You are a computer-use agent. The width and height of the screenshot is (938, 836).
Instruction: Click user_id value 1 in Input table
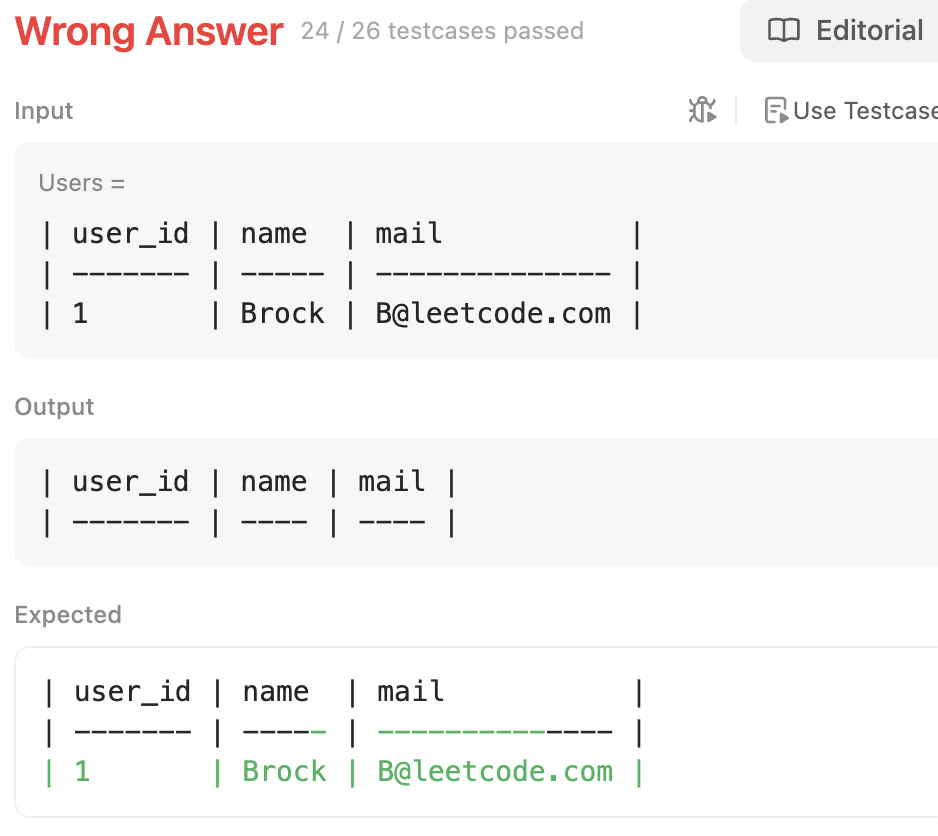80,313
